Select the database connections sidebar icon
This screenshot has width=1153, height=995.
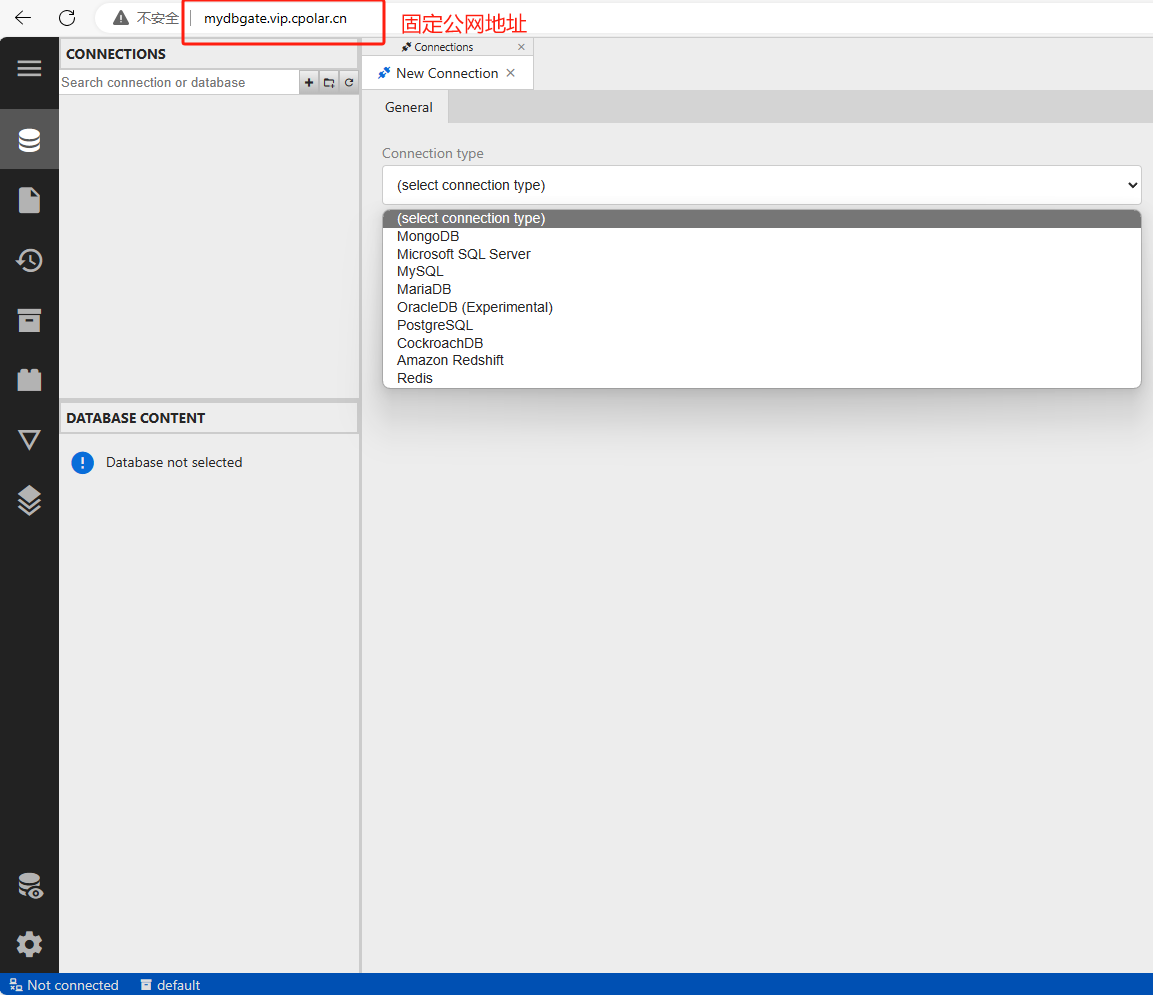29,140
